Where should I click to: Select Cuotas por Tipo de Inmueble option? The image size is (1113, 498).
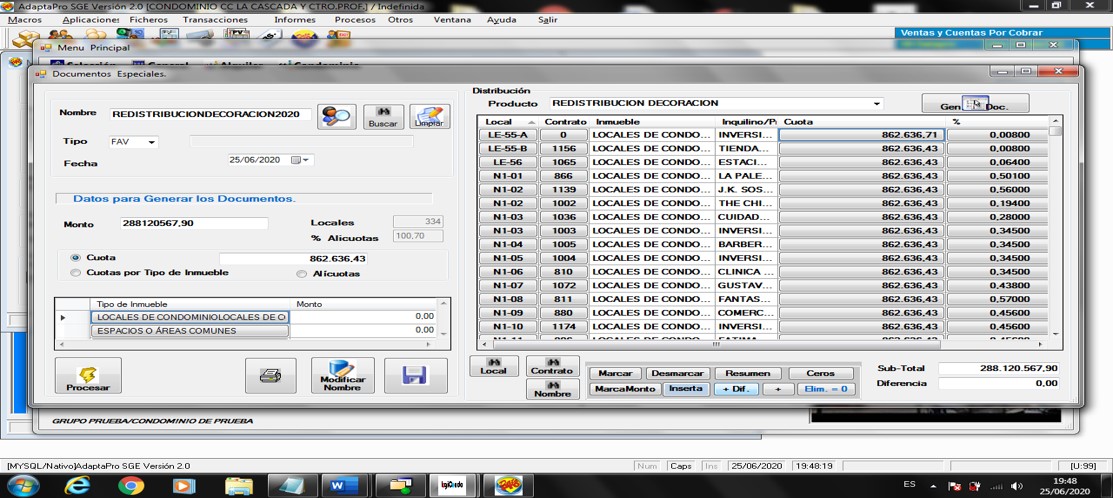75,272
